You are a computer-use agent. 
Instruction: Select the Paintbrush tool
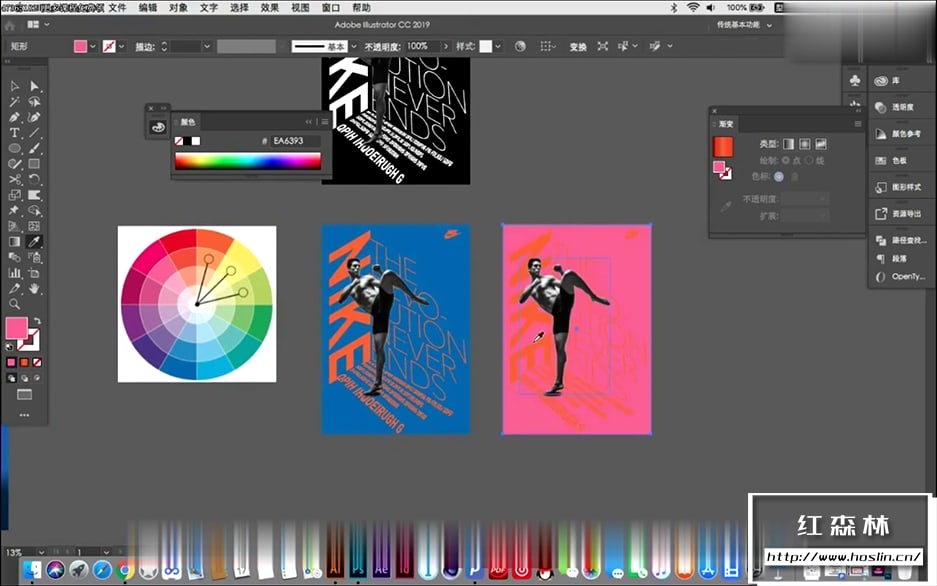tap(34, 148)
